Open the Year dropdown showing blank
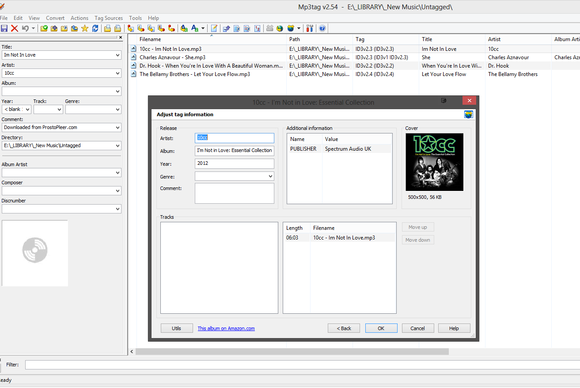580x388 pixels. coord(27,109)
